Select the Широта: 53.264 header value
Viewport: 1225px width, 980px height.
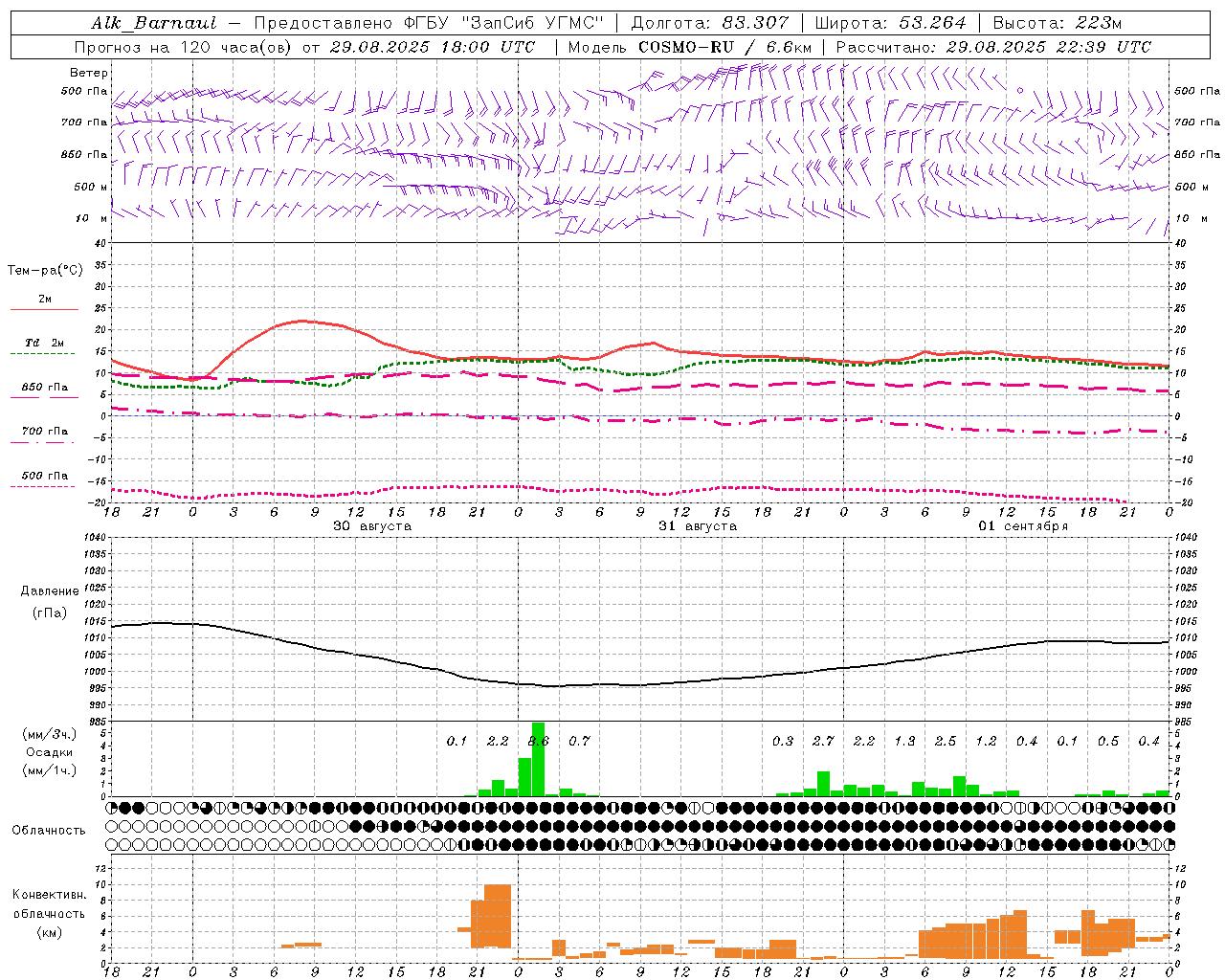[x=890, y=23]
